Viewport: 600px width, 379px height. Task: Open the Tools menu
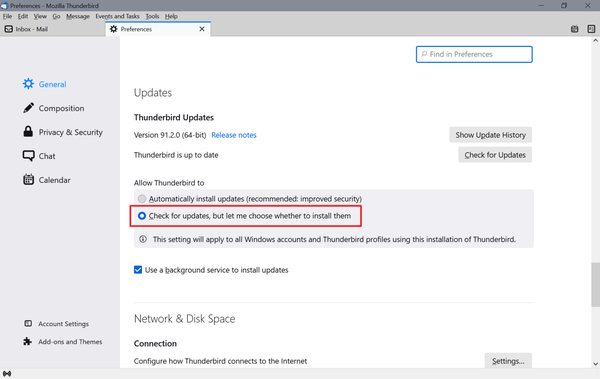coord(152,16)
